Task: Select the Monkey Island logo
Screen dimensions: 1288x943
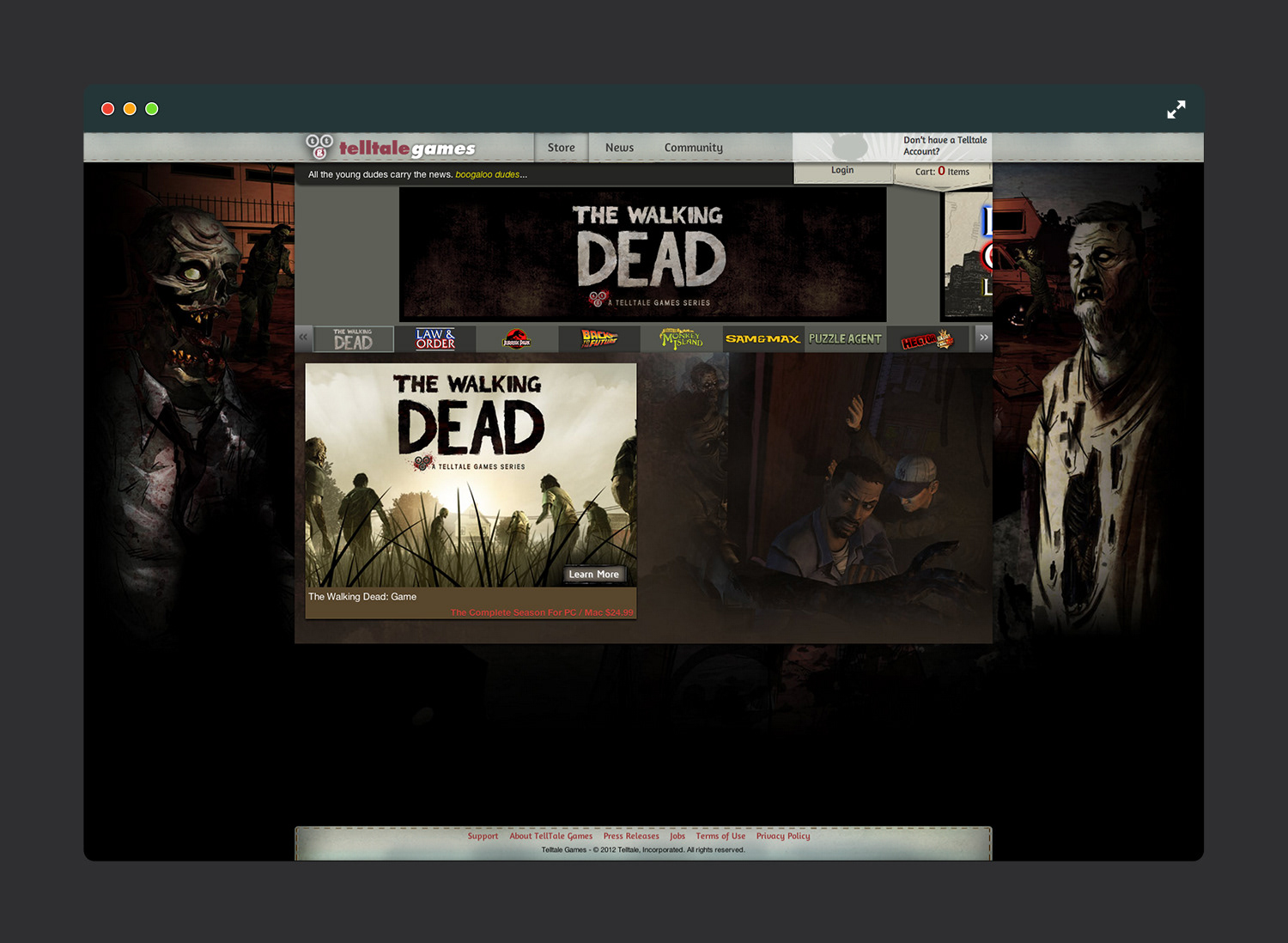Action: pyautogui.click(x=681, y=339)
